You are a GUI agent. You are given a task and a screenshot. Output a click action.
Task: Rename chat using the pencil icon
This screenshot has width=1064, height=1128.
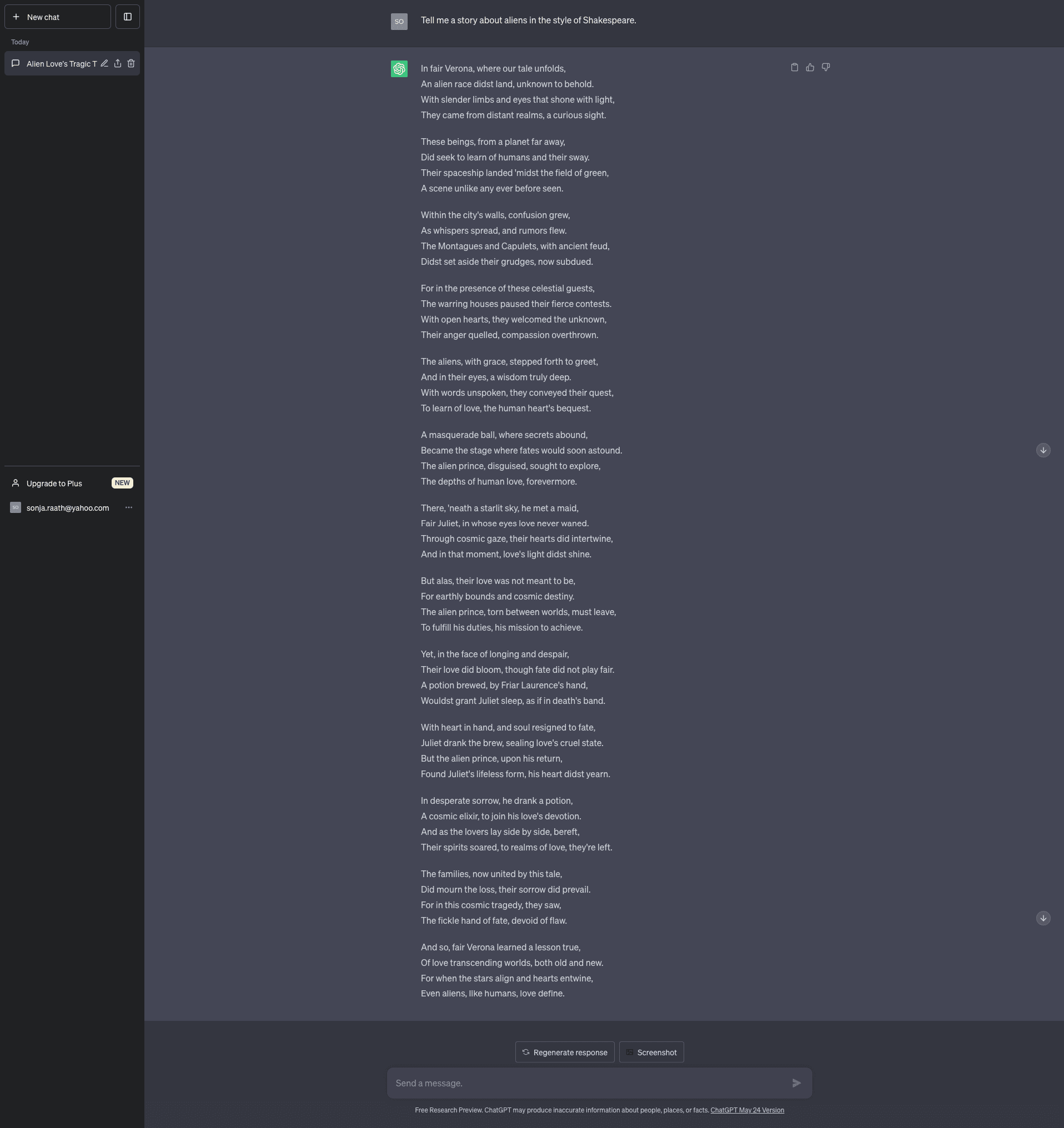104,63
